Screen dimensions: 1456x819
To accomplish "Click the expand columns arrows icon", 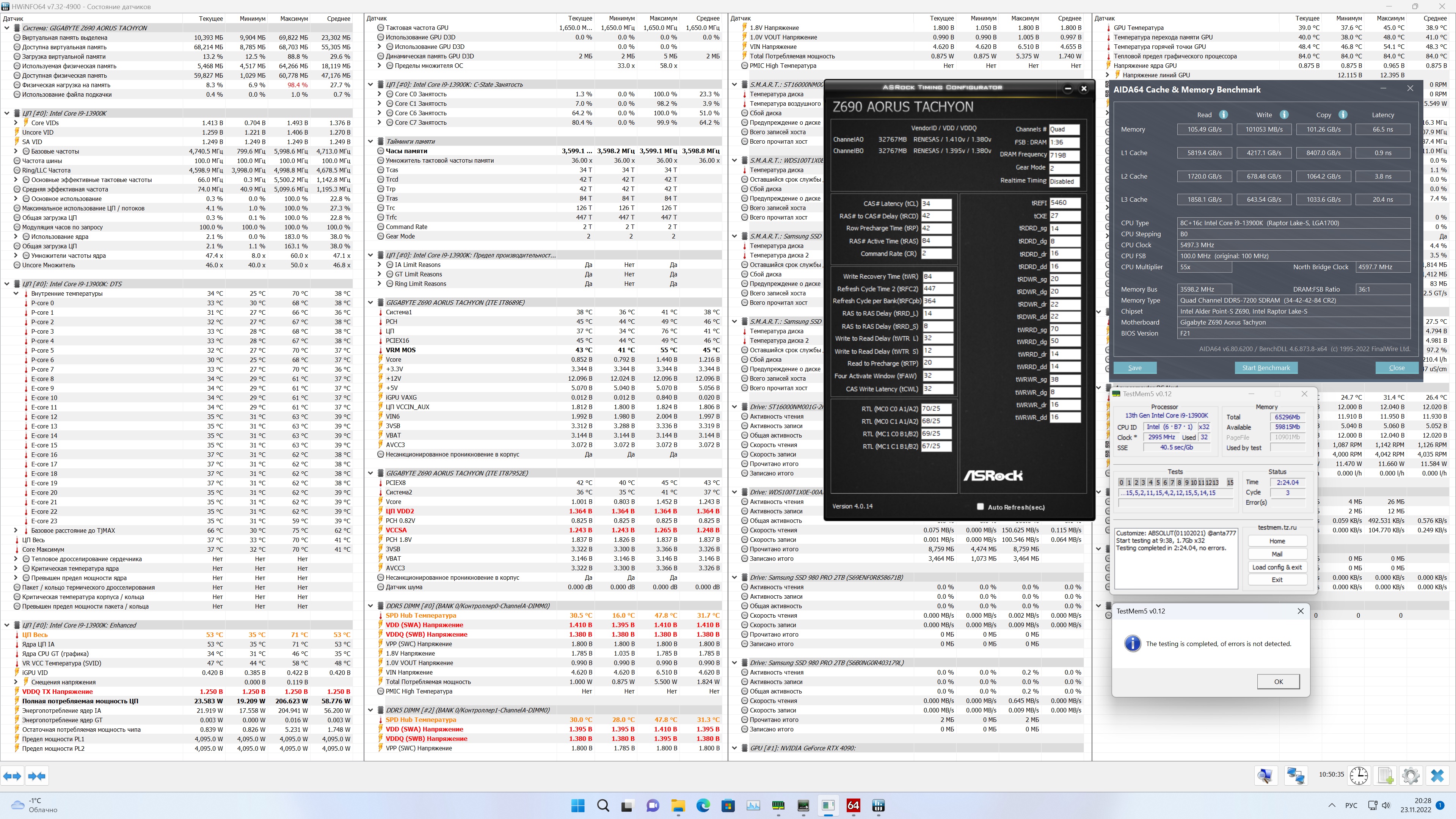I will point(13,776).
